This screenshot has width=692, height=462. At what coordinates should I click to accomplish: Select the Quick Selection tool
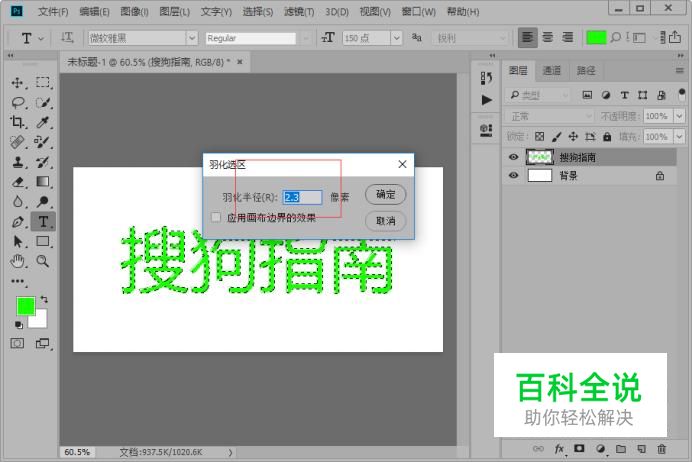[43, 103]
